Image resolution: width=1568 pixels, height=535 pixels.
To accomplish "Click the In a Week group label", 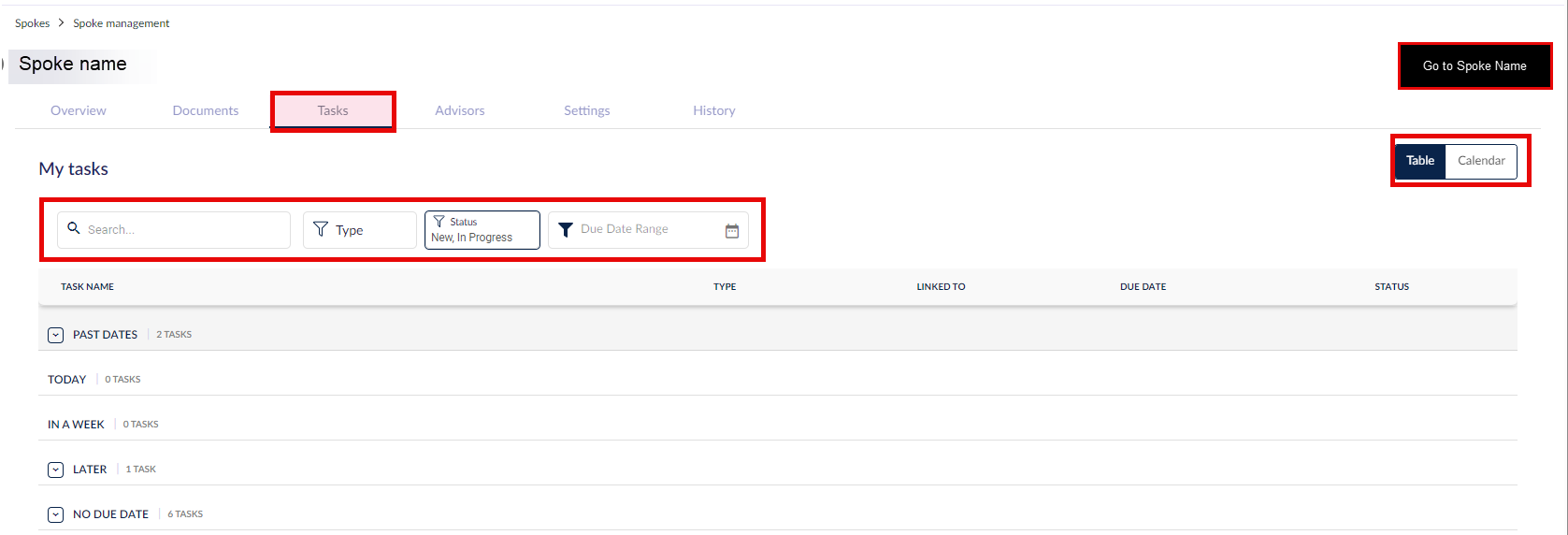I will pyautogui.click(x=77, y=425).
